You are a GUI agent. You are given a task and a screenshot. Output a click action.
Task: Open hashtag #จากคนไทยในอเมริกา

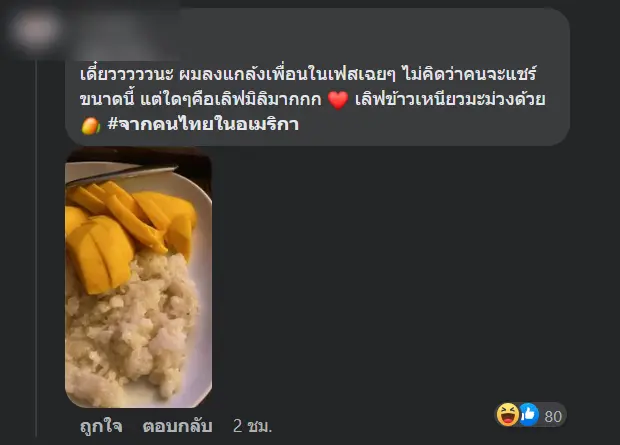pos(203,124)
